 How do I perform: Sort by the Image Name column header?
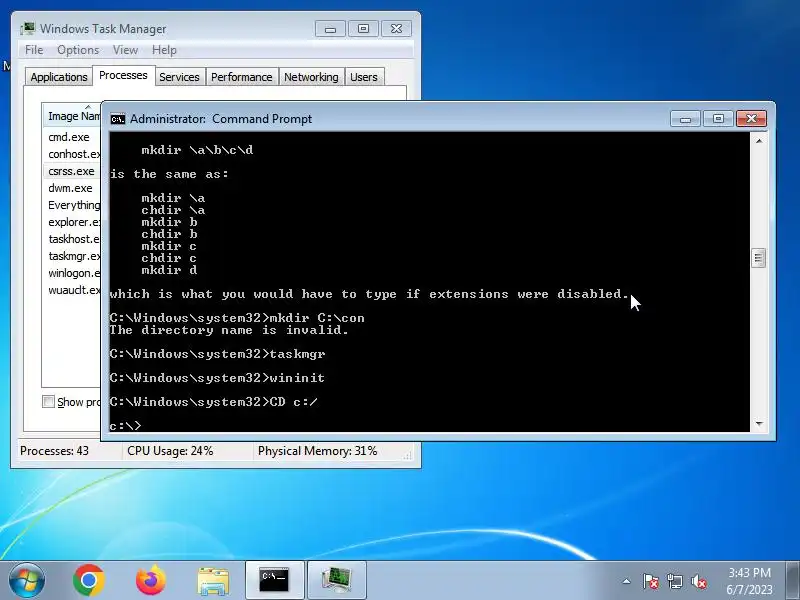coord(72,116)
